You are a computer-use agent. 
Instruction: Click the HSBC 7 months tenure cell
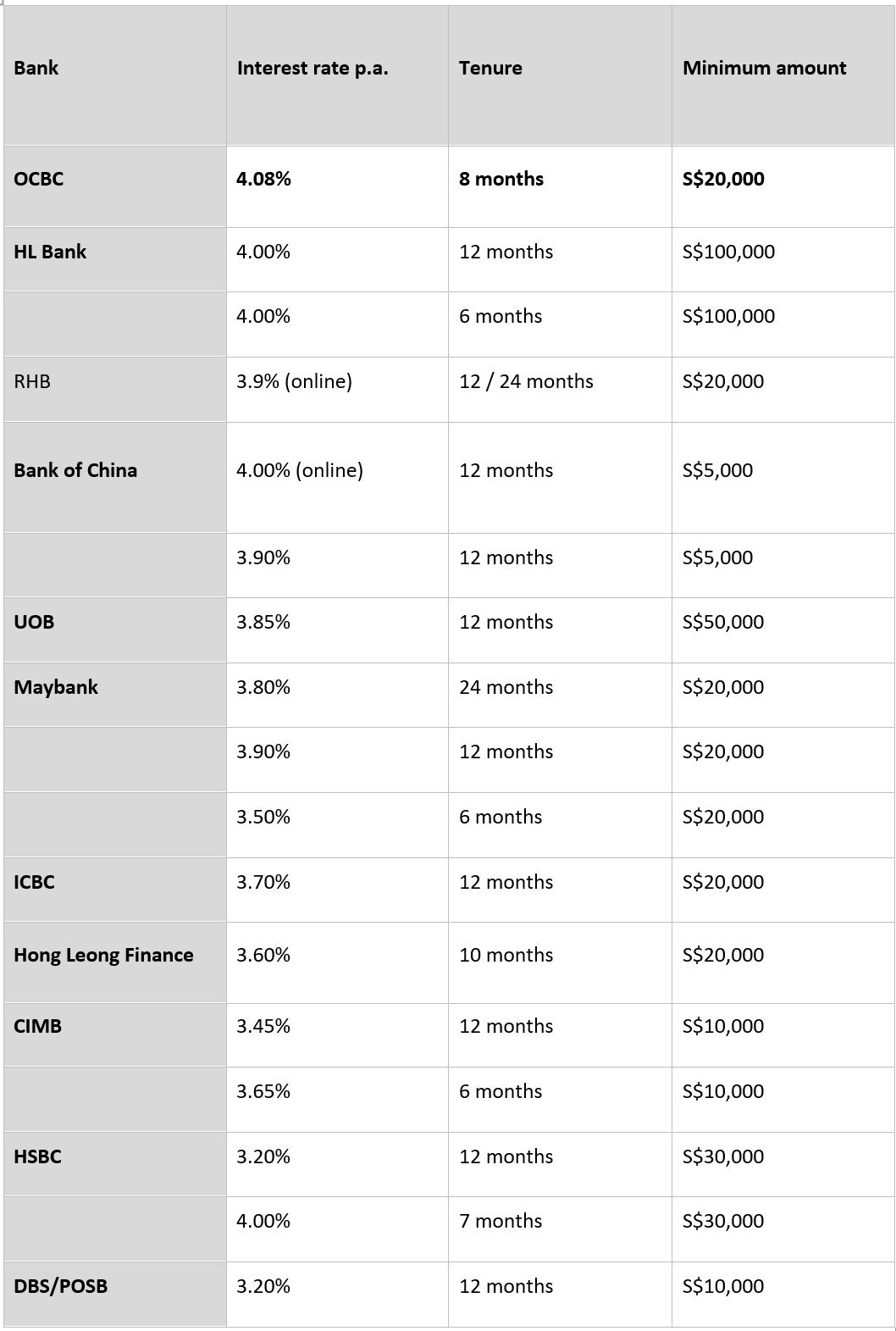[560, 1228]
